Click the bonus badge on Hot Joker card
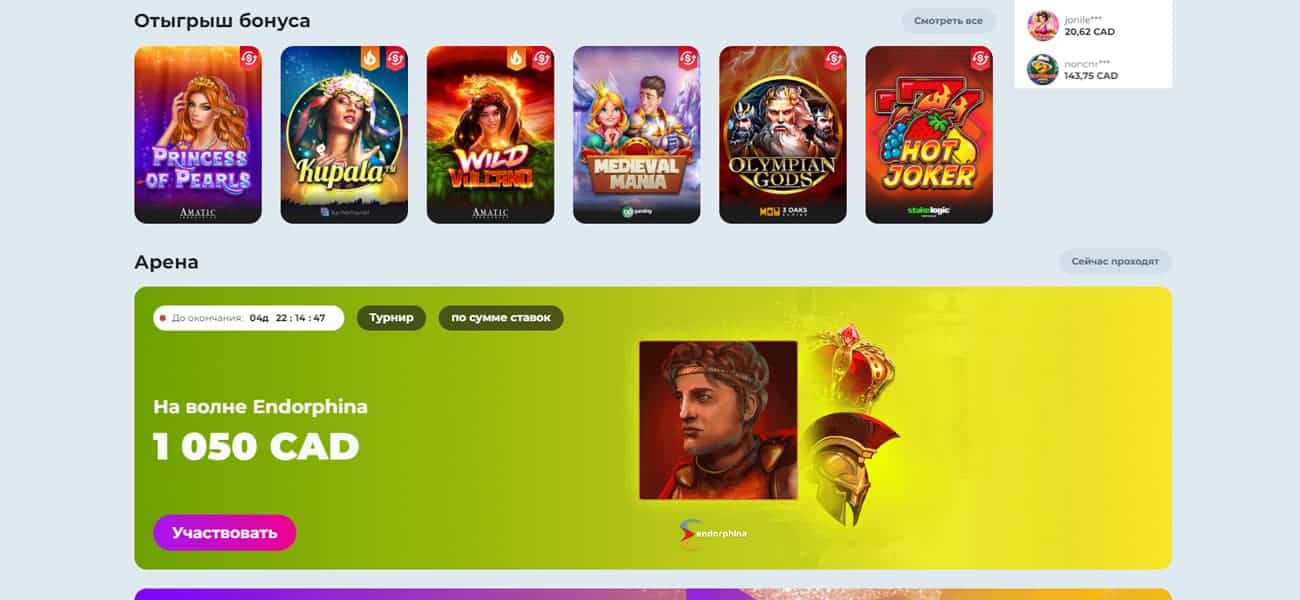This screenshot has width=1300, height=600. click(980, 59)
